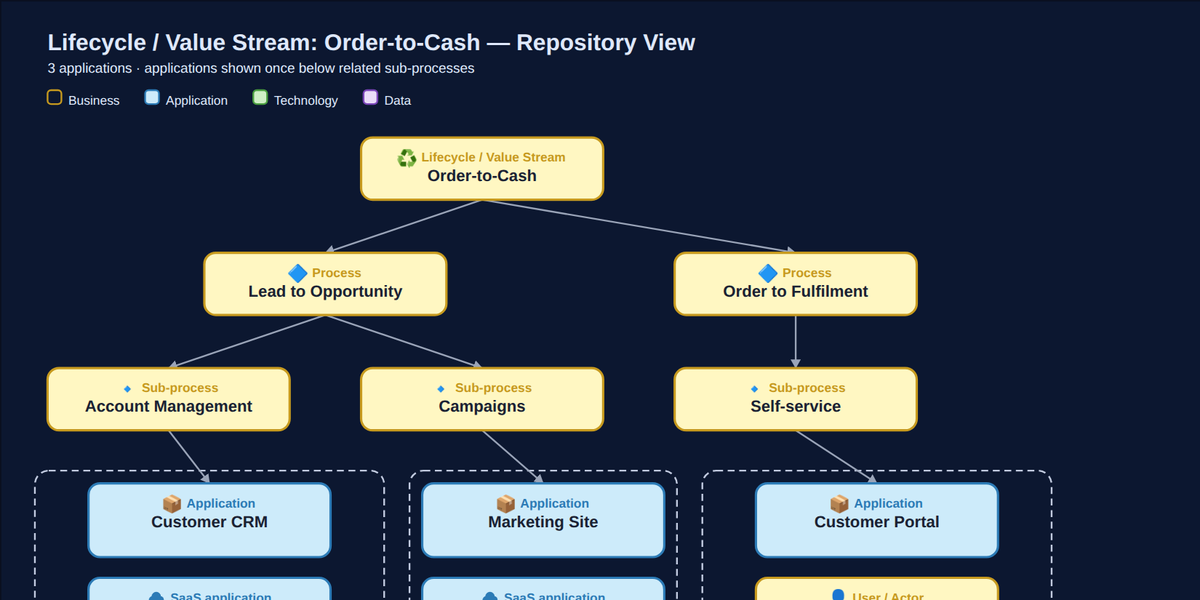This screenshot has width=1200, height=600.
Task: Select the Customer Portal application node
Action: [877, 520]
